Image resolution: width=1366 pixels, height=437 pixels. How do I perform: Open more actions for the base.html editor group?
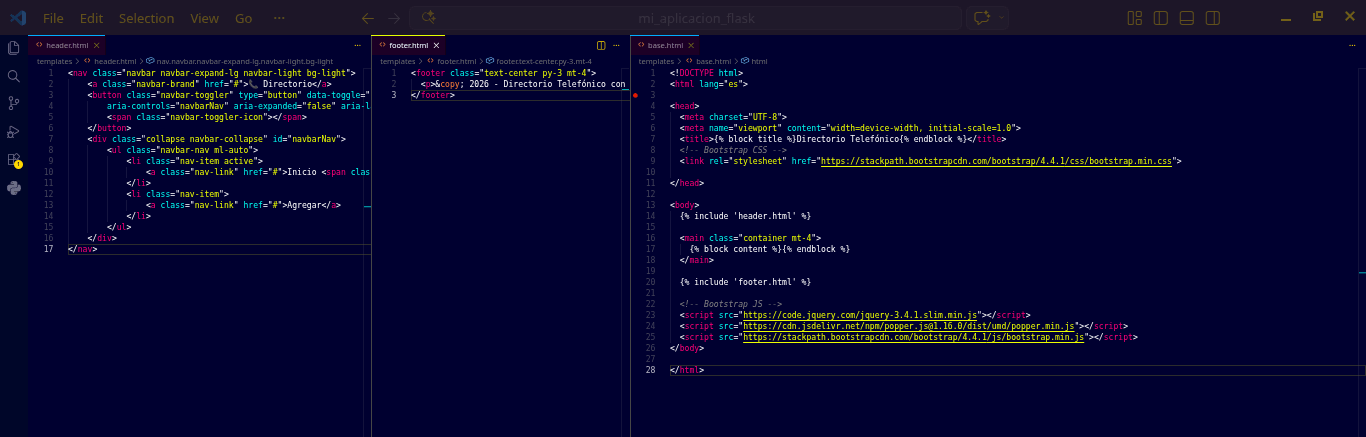coord(1354,46)
